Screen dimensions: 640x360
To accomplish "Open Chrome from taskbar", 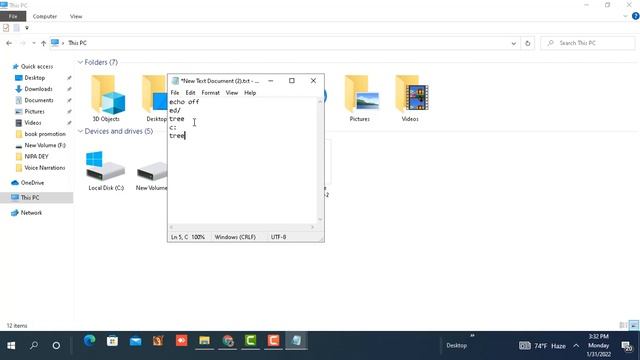I will pyautogui.click(x=228, y=341).
